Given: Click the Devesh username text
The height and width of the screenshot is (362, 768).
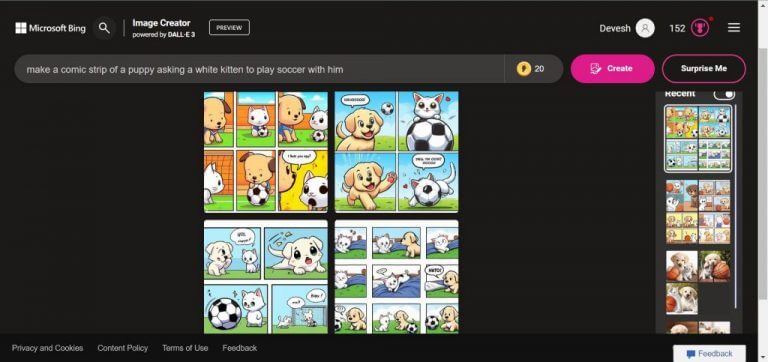Looking at the screenshot, I should tap(615, 28).
